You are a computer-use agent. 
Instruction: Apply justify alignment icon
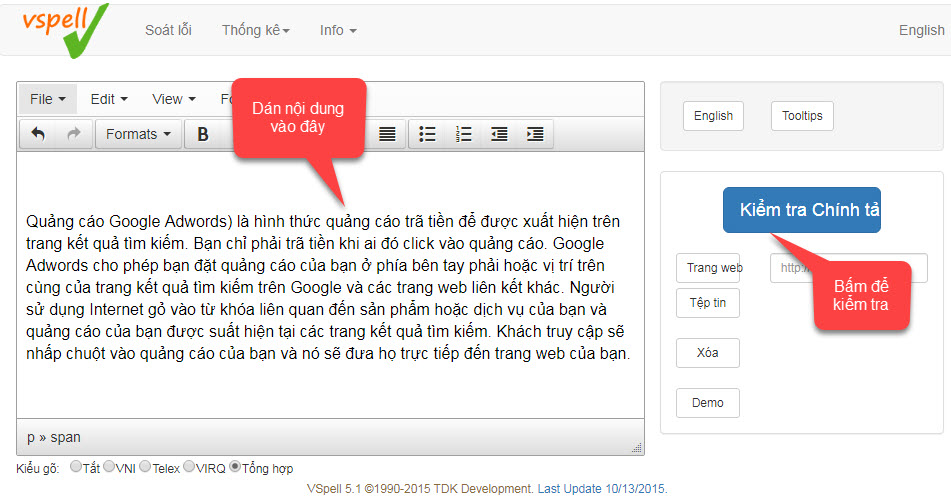point(387,134)
